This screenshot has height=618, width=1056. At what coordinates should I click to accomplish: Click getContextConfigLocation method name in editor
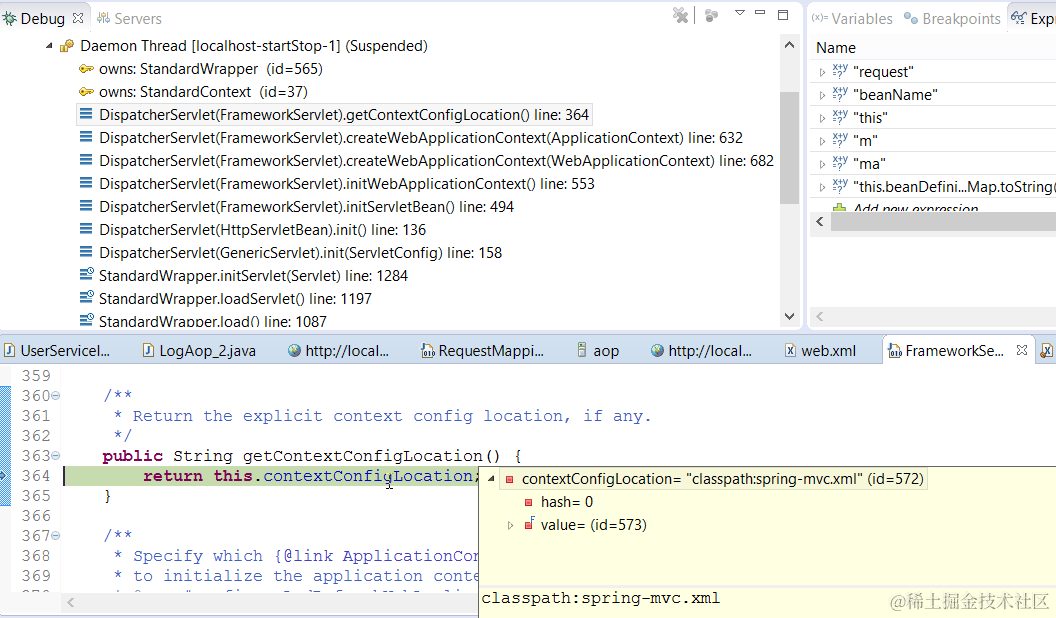(362, 456)
